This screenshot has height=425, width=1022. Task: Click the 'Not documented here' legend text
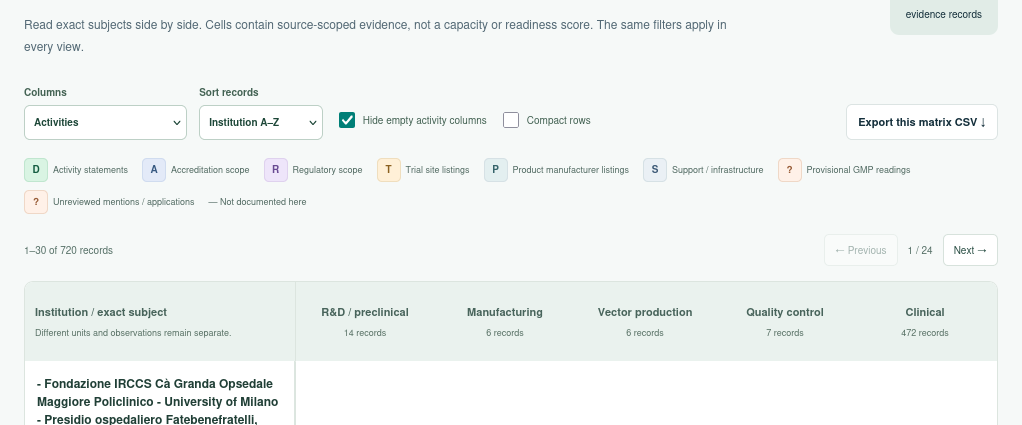[x=257, y=202]
